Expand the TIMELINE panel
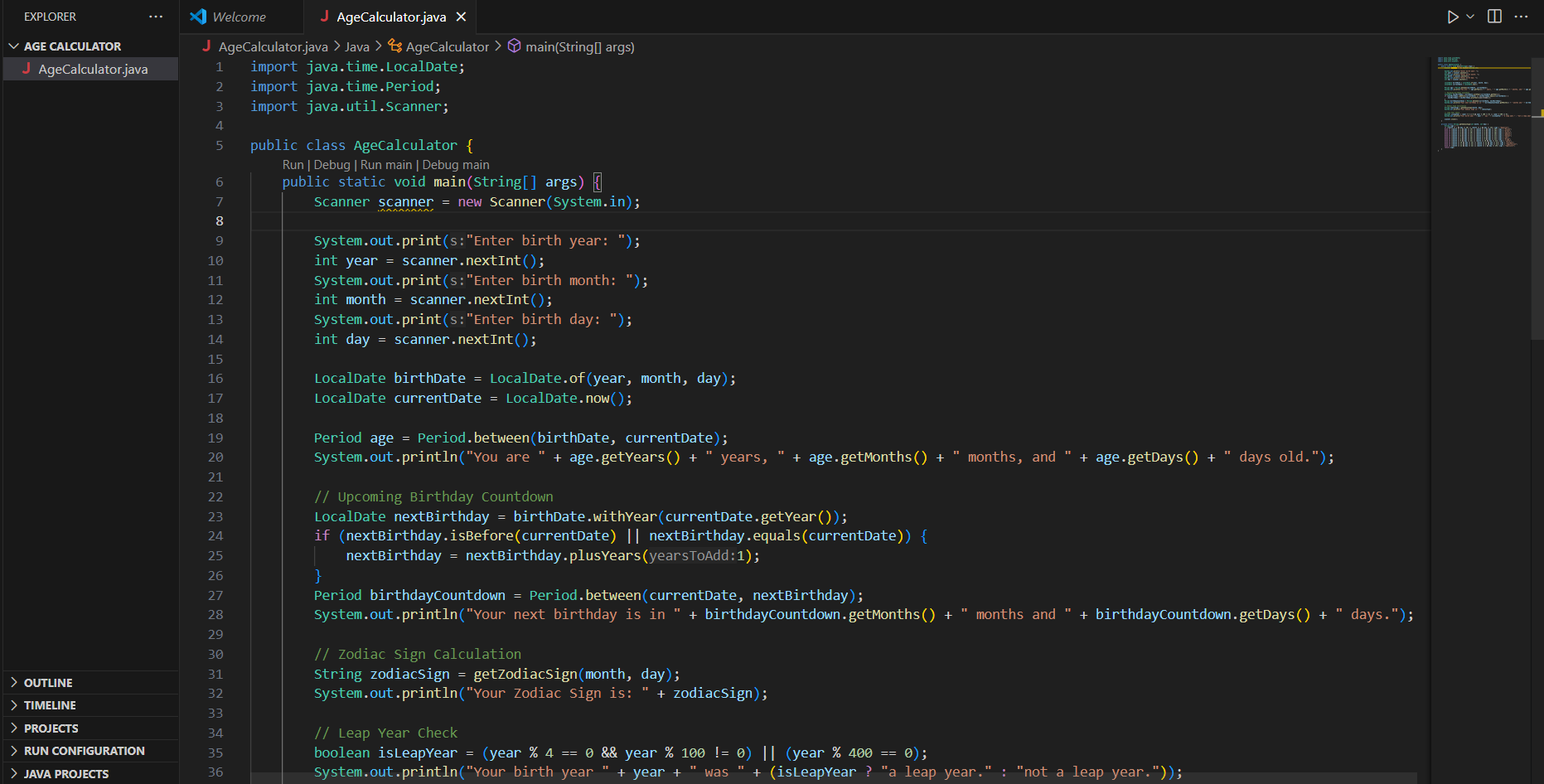The width and height of the screenshot is (1544, 784). [x=50, y=705]
